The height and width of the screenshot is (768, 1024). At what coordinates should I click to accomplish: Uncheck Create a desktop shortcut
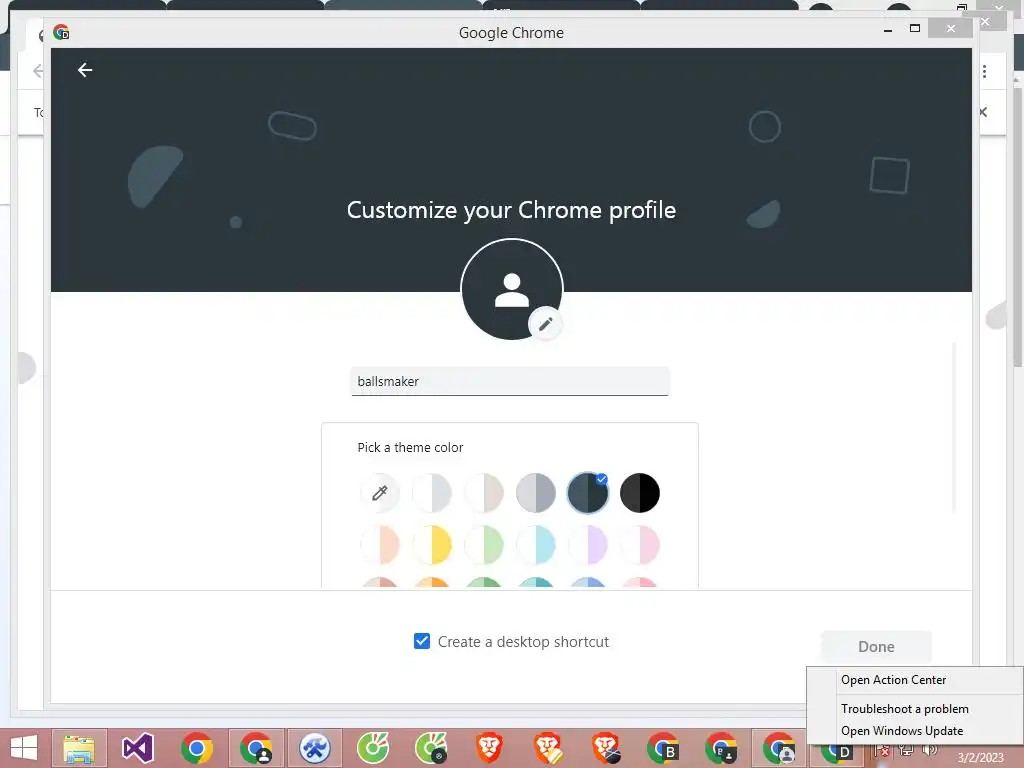pos(422,641)
